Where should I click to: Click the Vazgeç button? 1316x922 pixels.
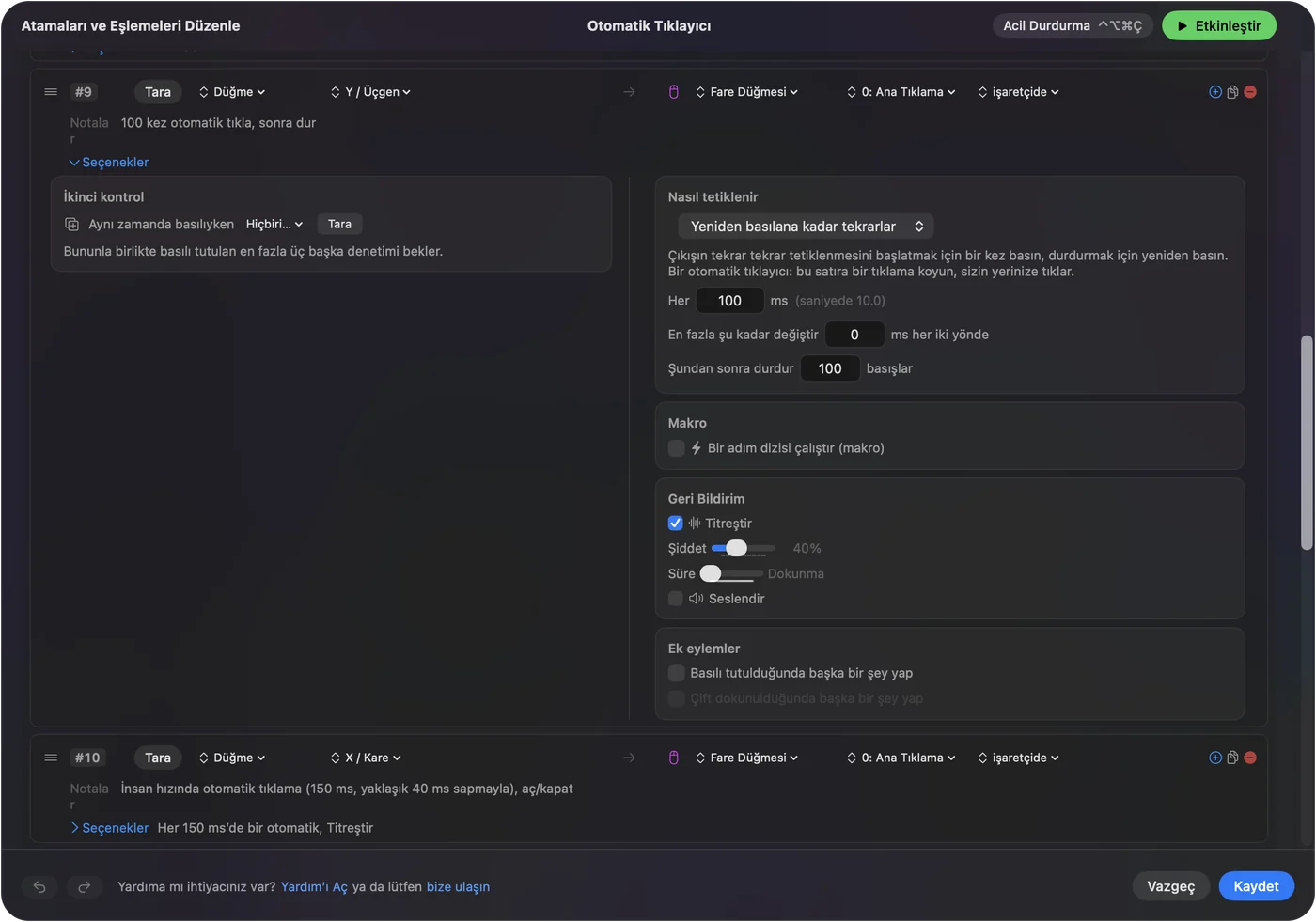click(x=1171, y=886)
